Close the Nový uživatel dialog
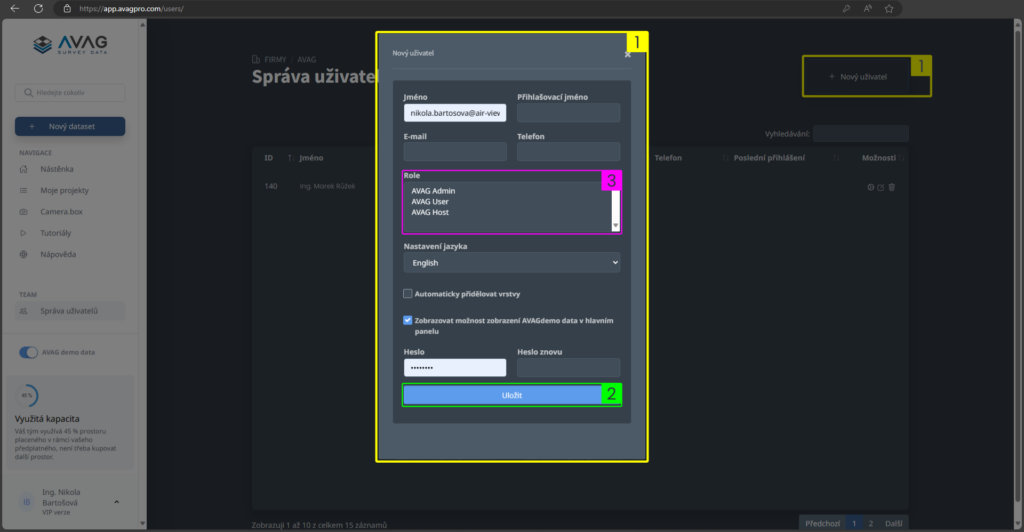The image size is (1024, 532). coord(627,55)
